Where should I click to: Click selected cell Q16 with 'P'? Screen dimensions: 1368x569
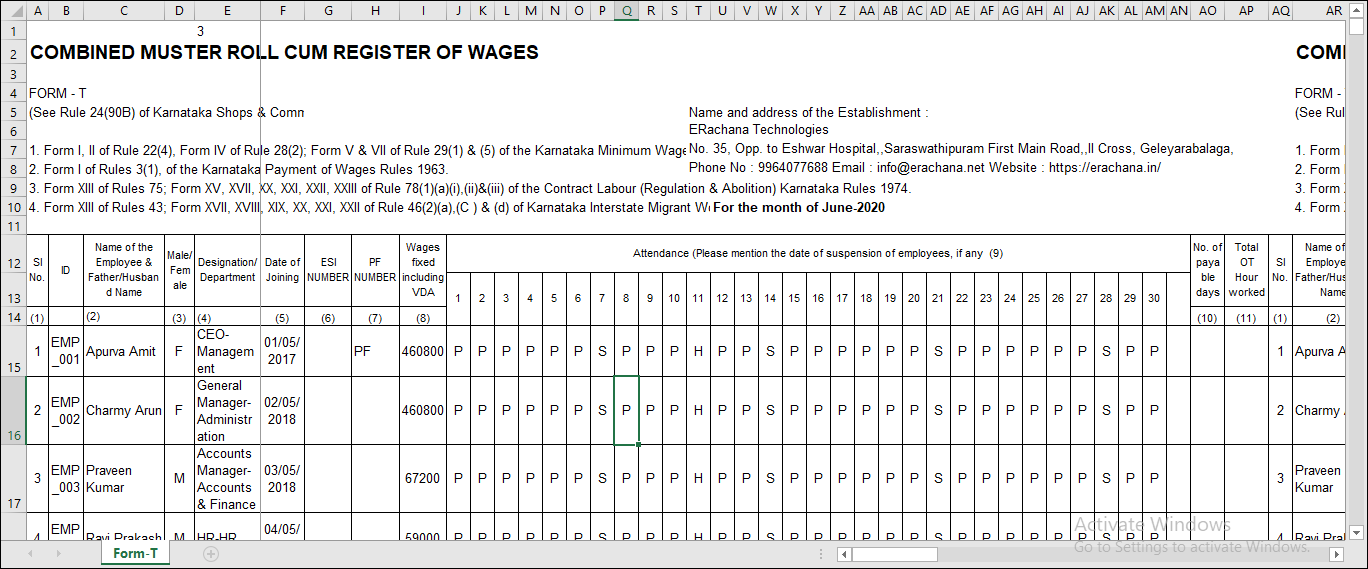626,410
